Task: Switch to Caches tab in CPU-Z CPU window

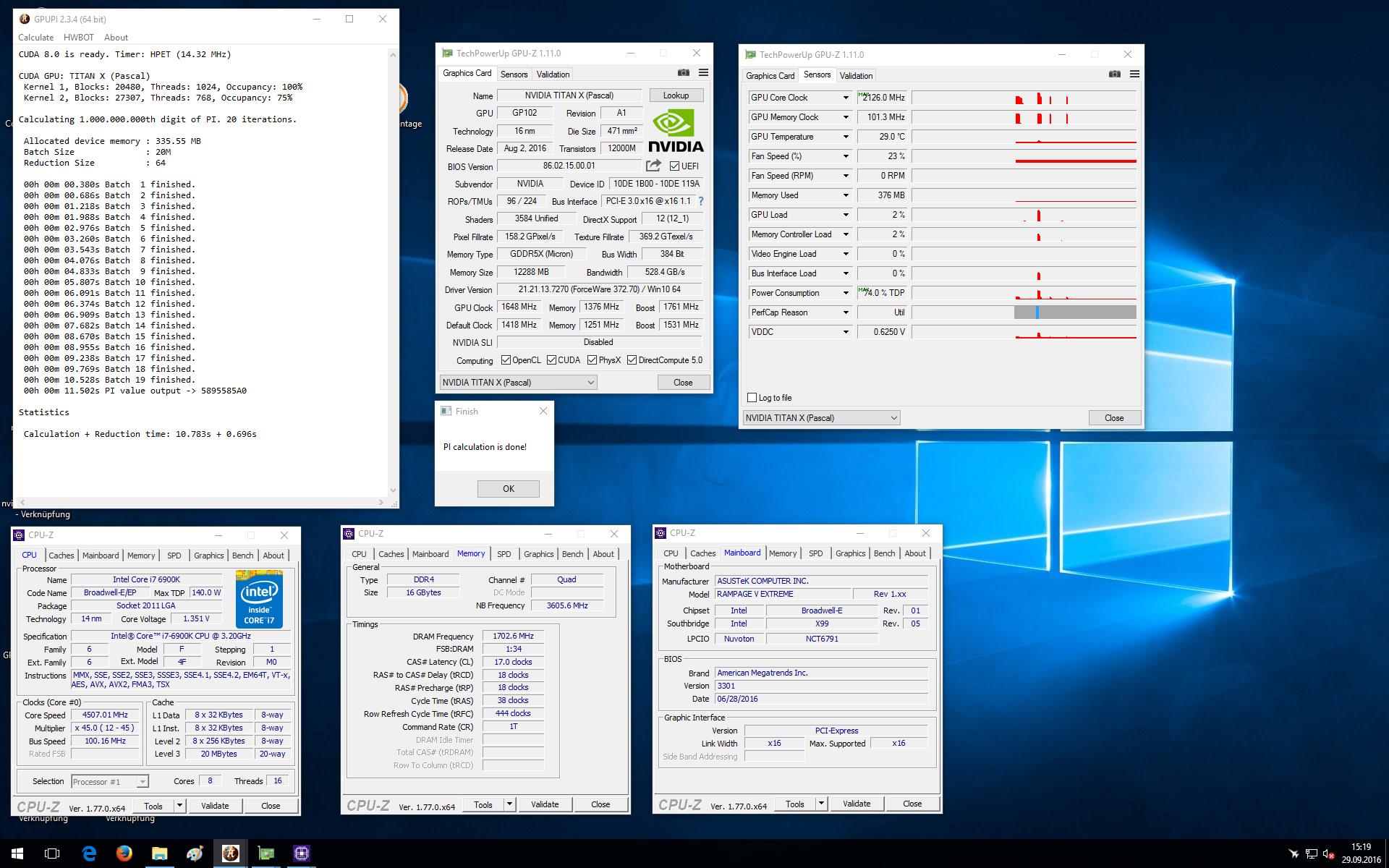Action: (61, 555)
